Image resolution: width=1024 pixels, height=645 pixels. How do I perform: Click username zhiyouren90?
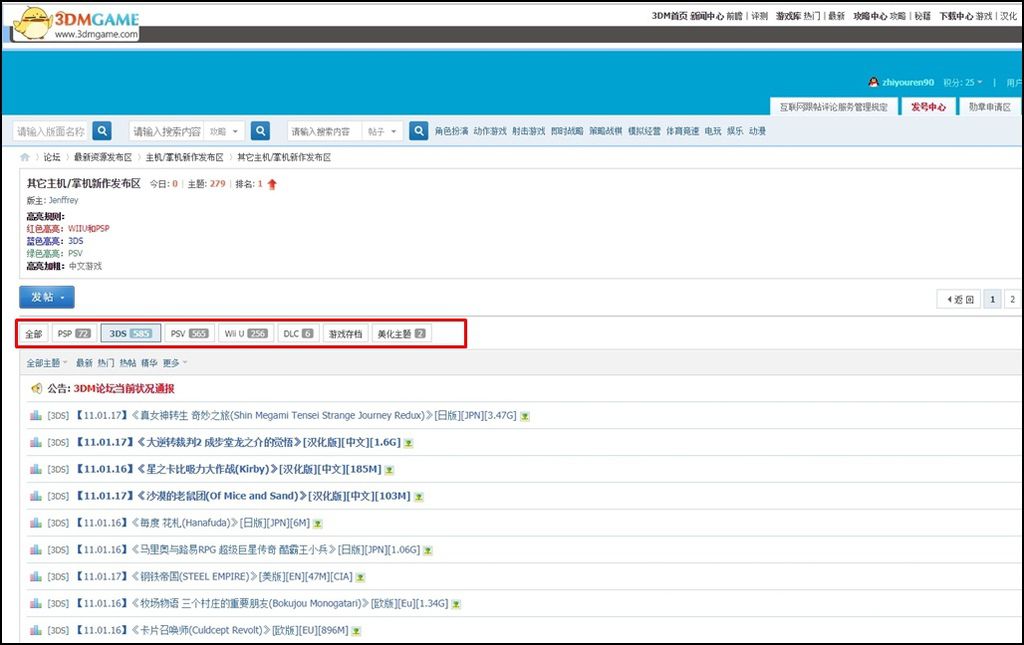pyautogui.click(x=908, y=82)
